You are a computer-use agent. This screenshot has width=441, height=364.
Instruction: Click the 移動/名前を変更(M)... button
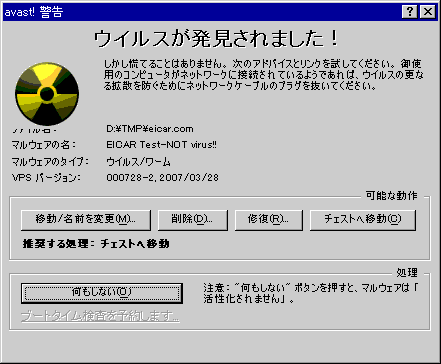pyautogui.click(x=86, y=220)
